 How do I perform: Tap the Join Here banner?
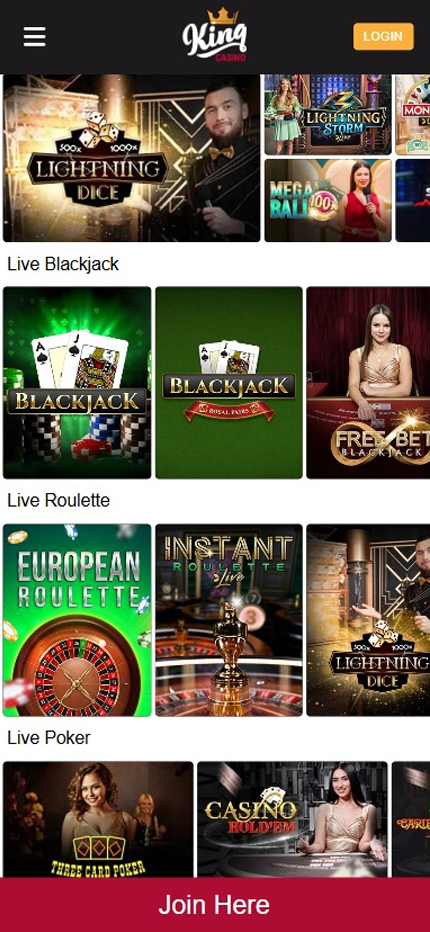coord(215,905)
